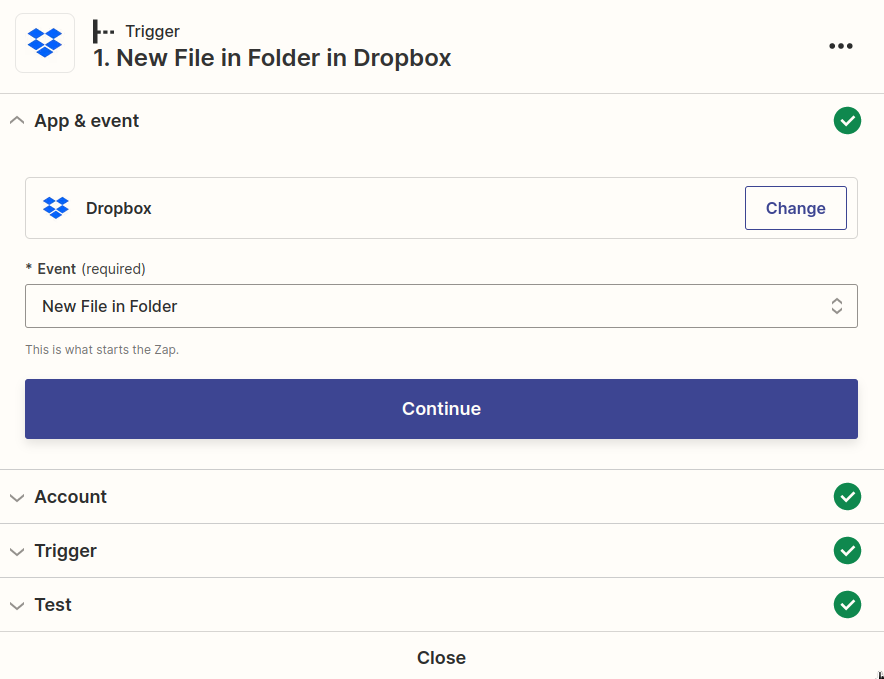
Task: Click the Dropbox app icon at top left
Action: [x=44, y=43]
